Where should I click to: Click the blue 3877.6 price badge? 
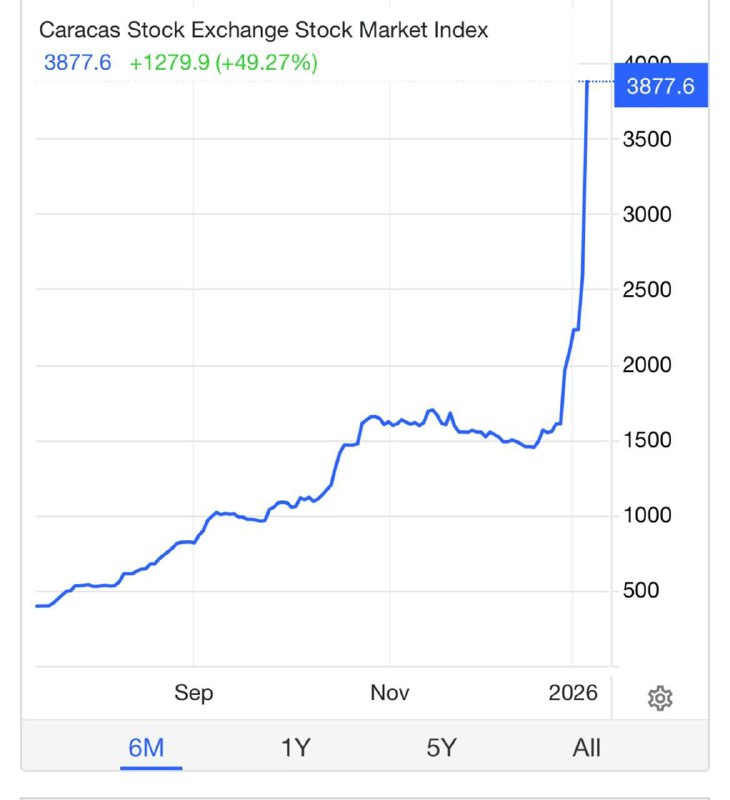point(660,87)
